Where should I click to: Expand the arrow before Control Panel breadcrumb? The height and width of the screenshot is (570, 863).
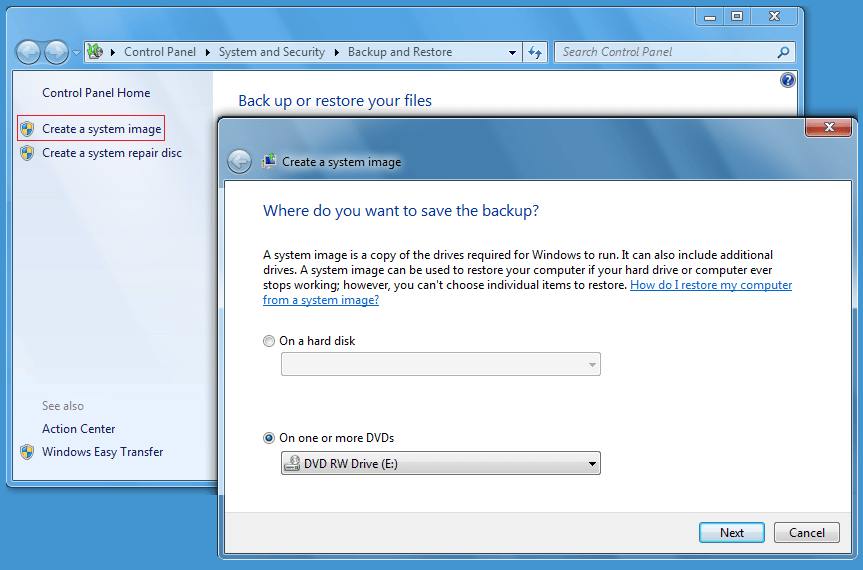tap(113, 52)
